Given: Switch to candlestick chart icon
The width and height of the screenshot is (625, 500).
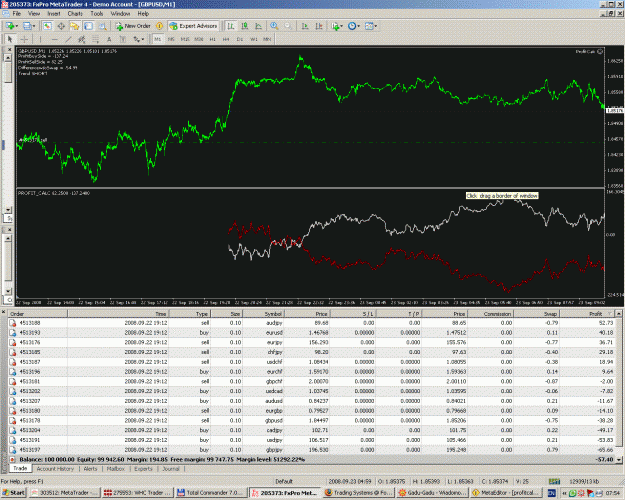Looking at the screenshot, I should (x=244, y=26).
